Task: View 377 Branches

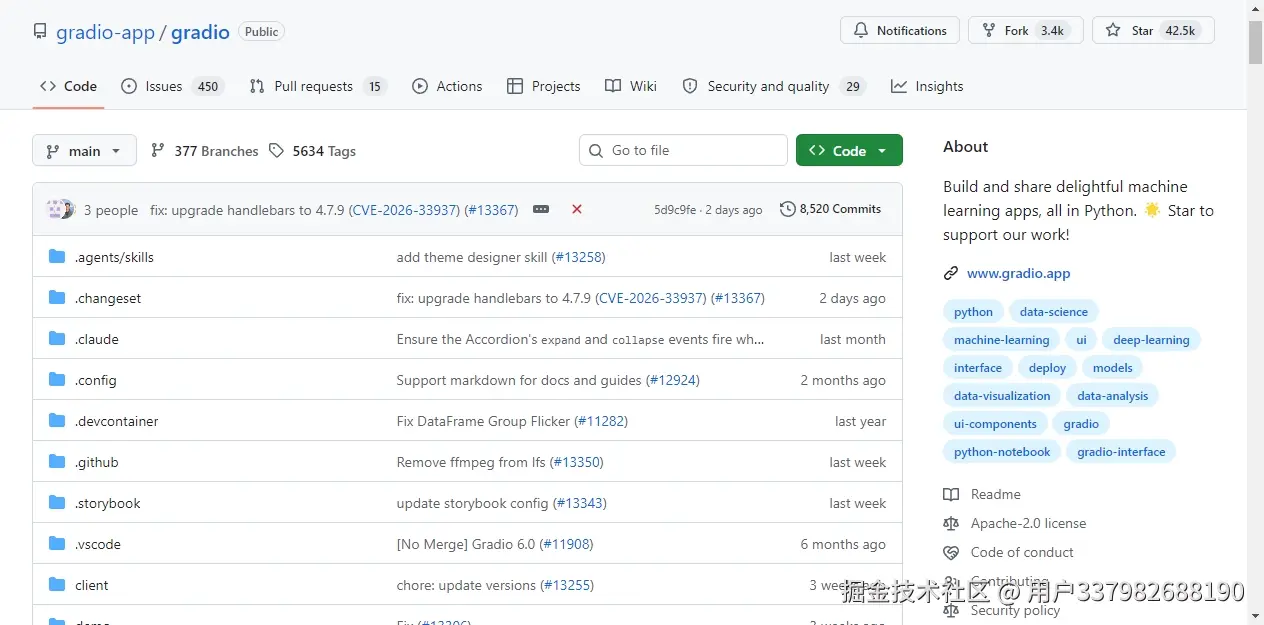Action: [x=204, y=151]
